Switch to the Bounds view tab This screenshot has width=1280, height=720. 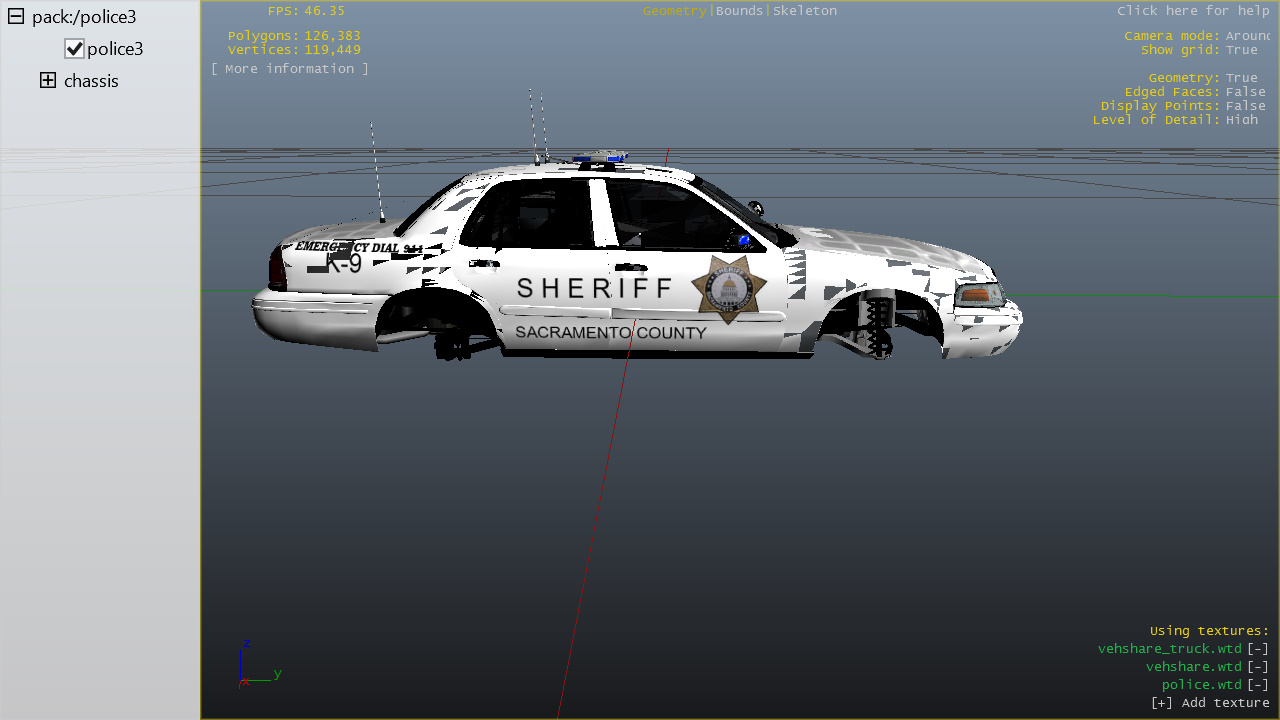739,11
